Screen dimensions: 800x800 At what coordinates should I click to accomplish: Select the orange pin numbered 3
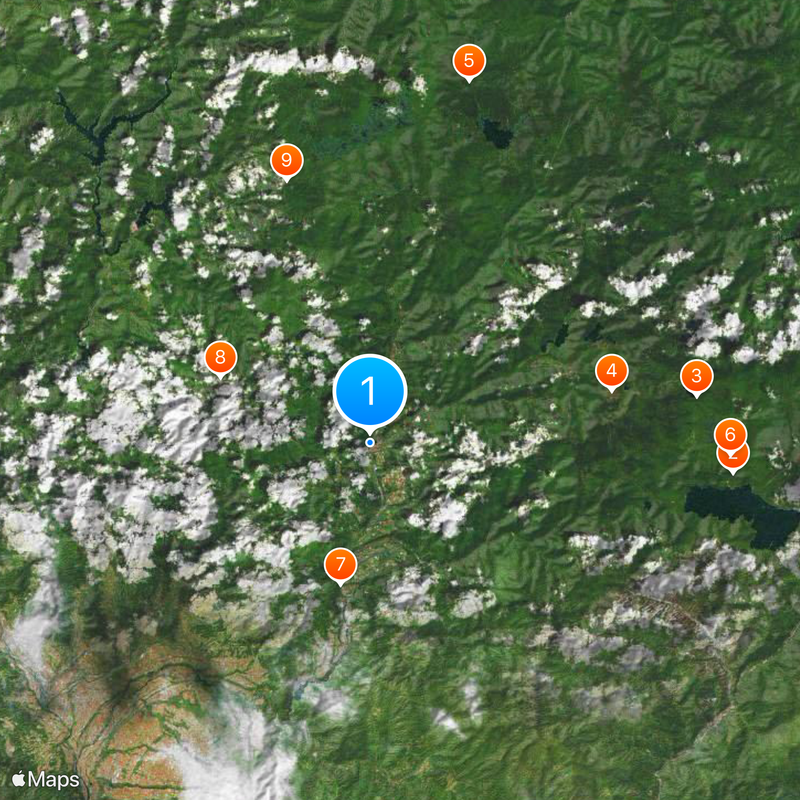click(696, 377)
